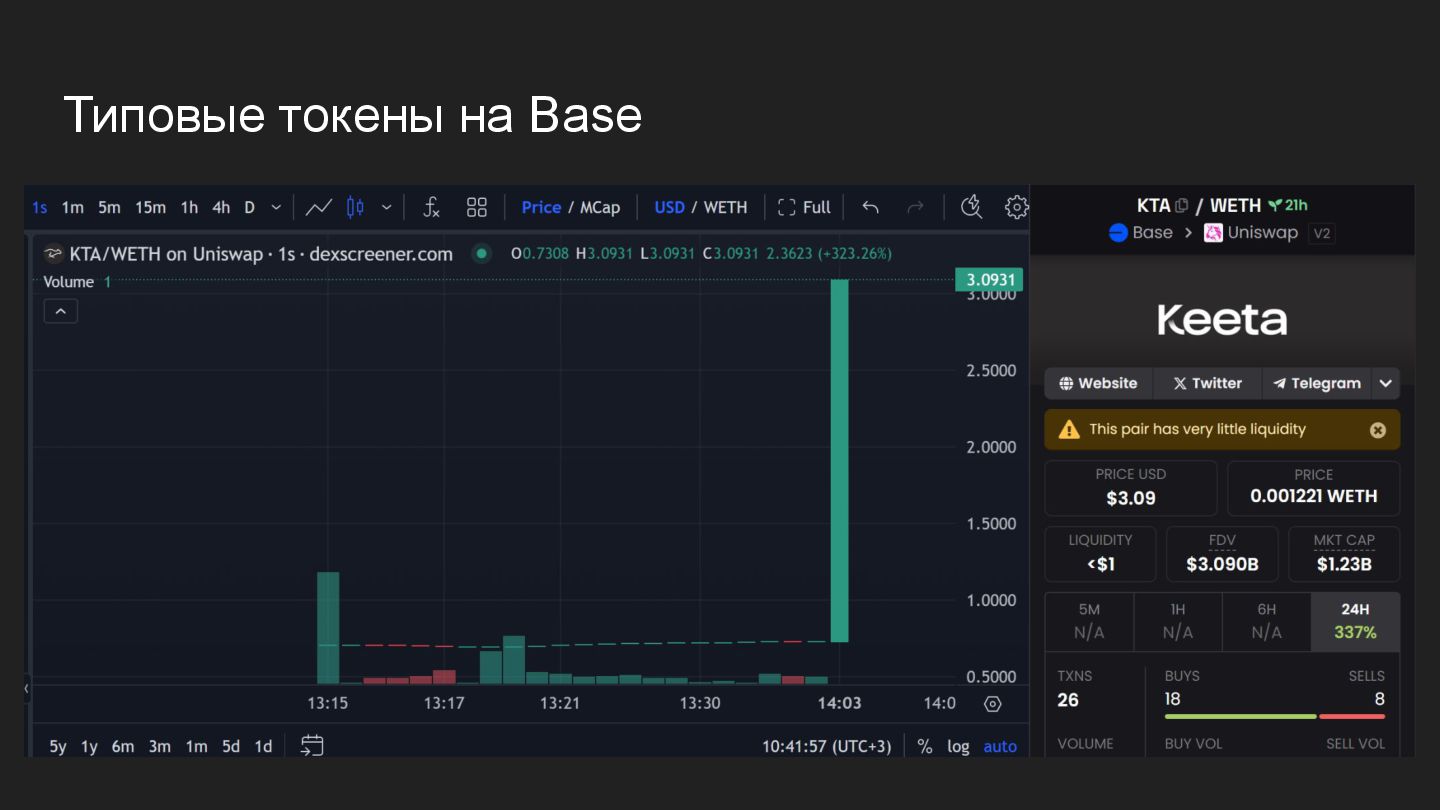Click the low liquidity warning triangle icon
Viewport: 1440px width, 810px height.
coord(1069,429)
